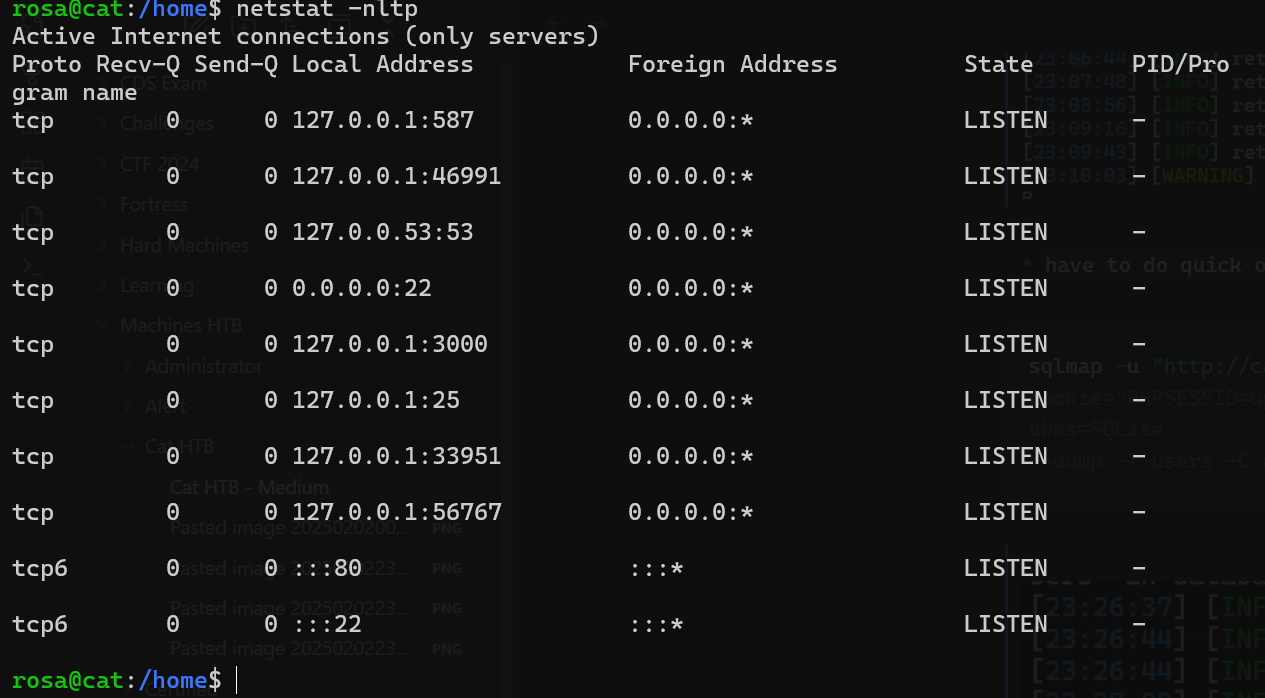Screen dimensions: 1265x698
Task: Open the Administrator folder
Action: 203,366
